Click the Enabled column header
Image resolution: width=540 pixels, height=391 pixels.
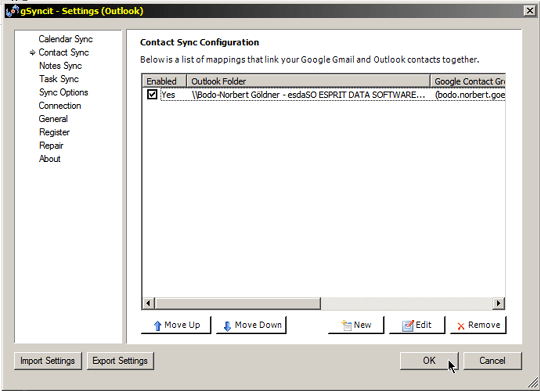164,81
